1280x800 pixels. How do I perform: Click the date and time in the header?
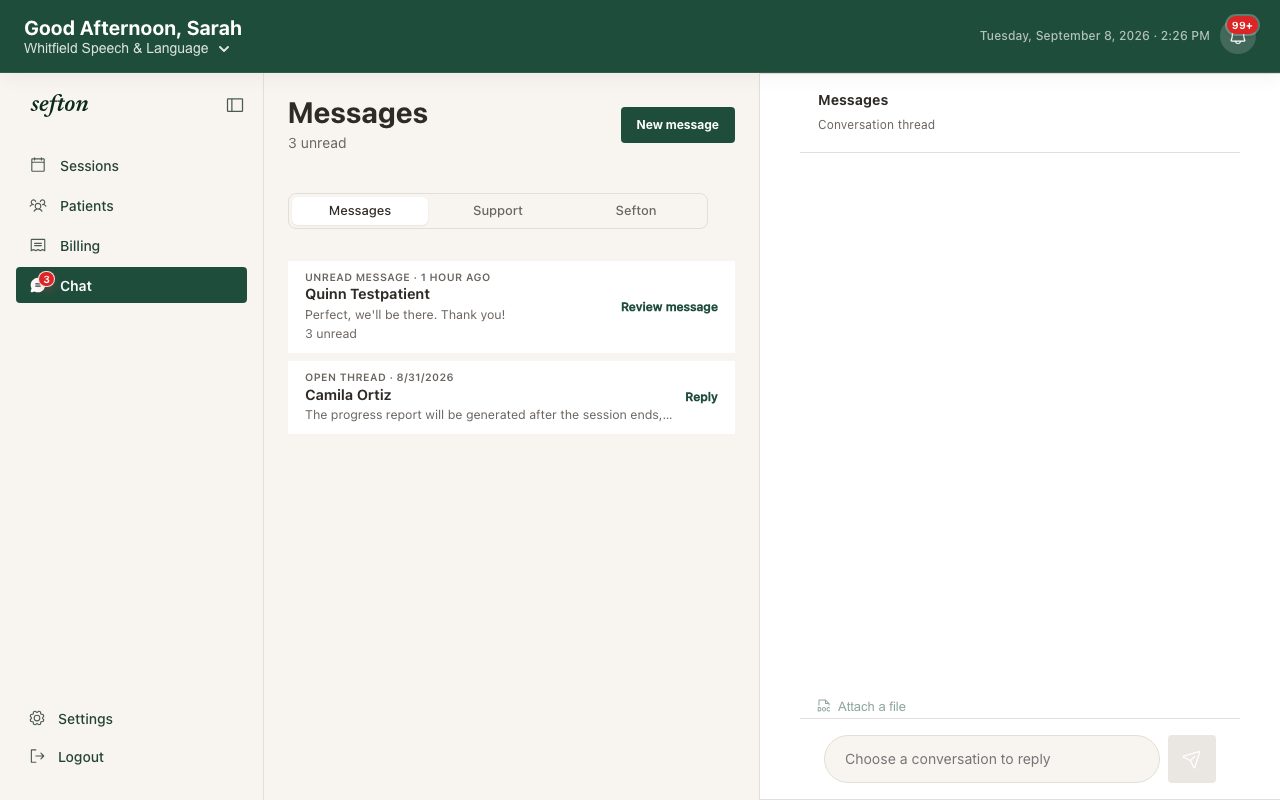[x=1094, y=36]
